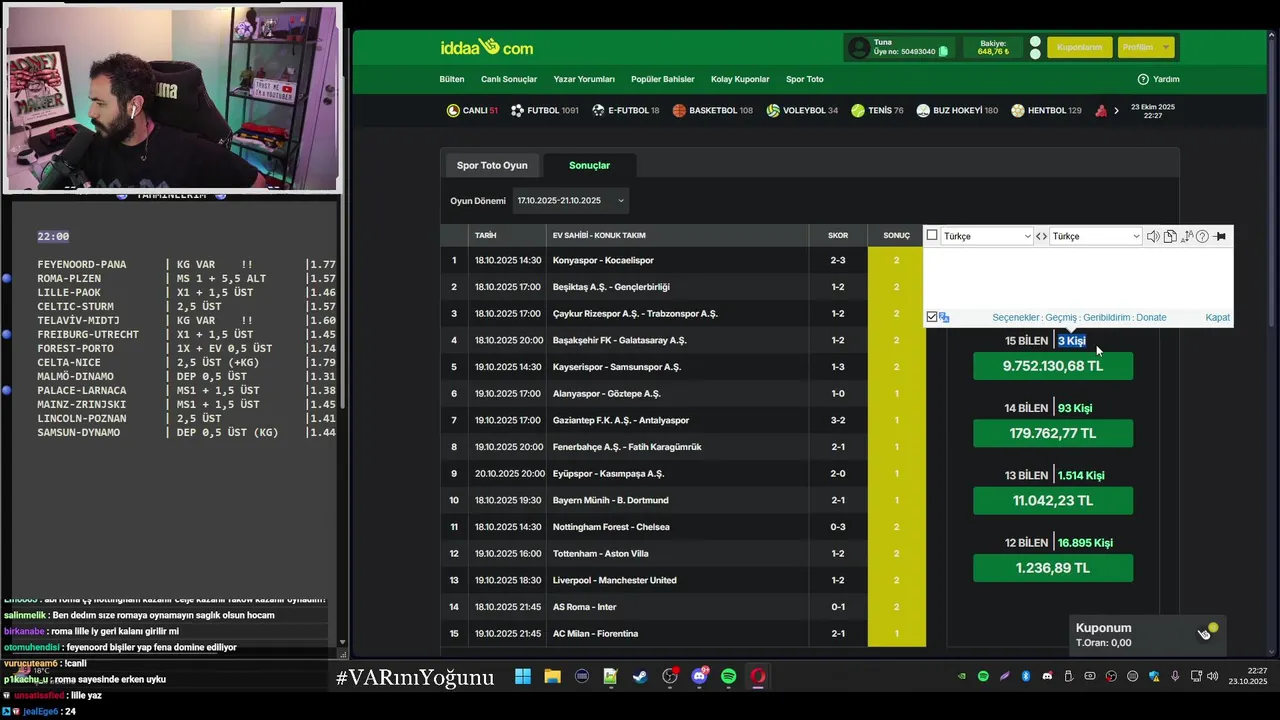Click the red sport icon after HENTBOL

pos(1101,110)
